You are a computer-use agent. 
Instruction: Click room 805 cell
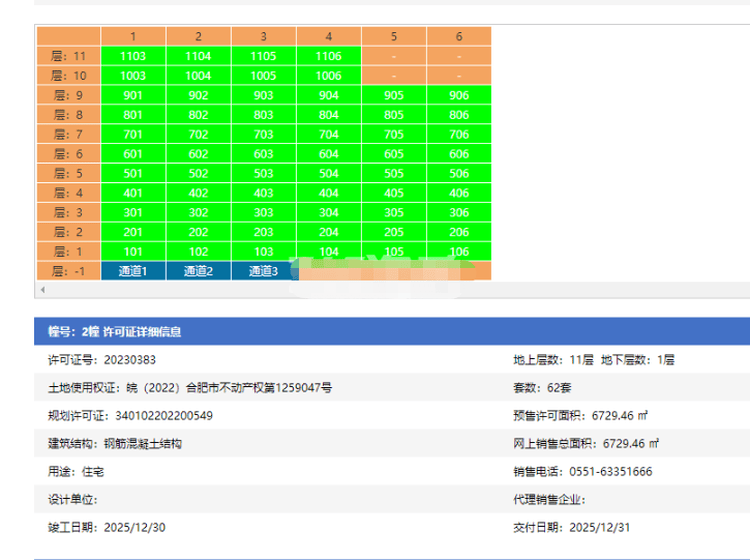pos(394,115)
